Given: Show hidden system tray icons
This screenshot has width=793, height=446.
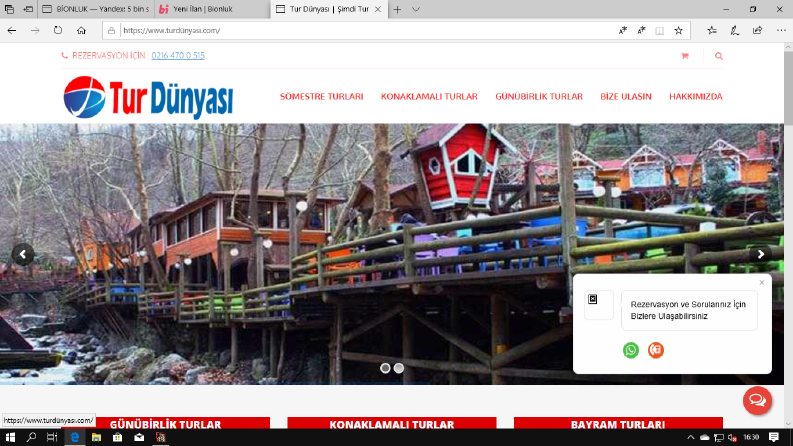Looking at the screenshot, I should 690,437.
